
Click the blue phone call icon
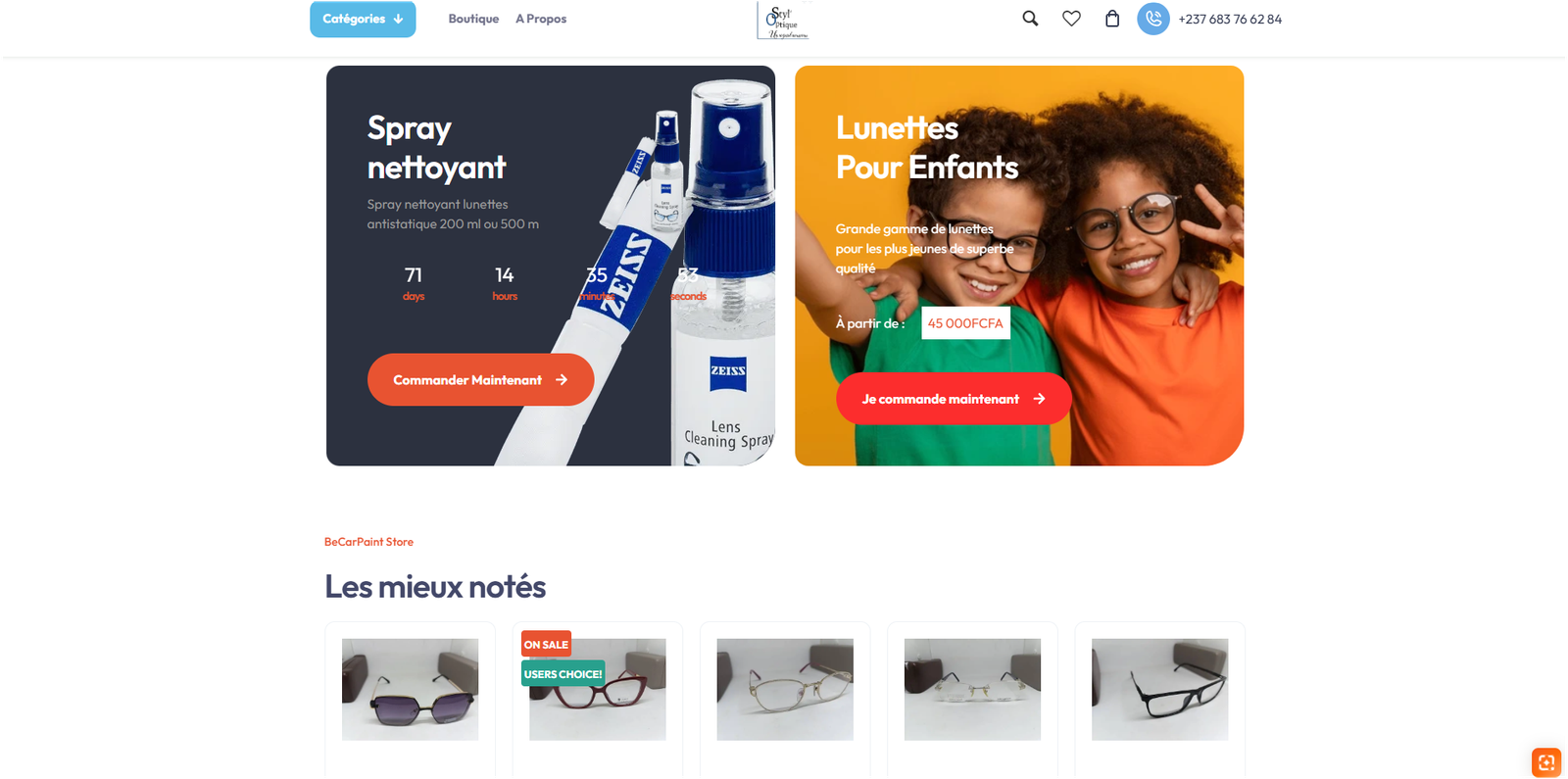coord(1153,19)
